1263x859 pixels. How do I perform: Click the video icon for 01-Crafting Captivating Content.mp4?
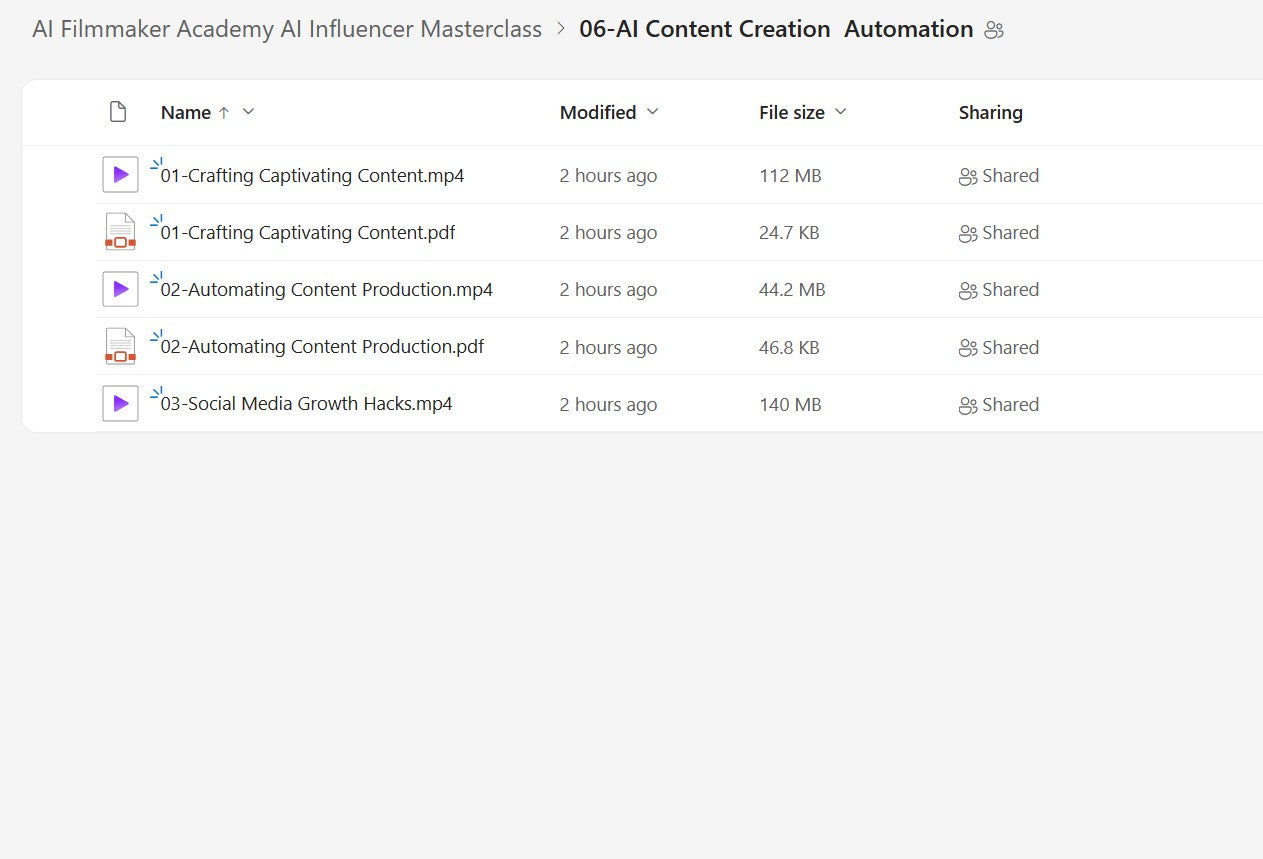[120, 175]
